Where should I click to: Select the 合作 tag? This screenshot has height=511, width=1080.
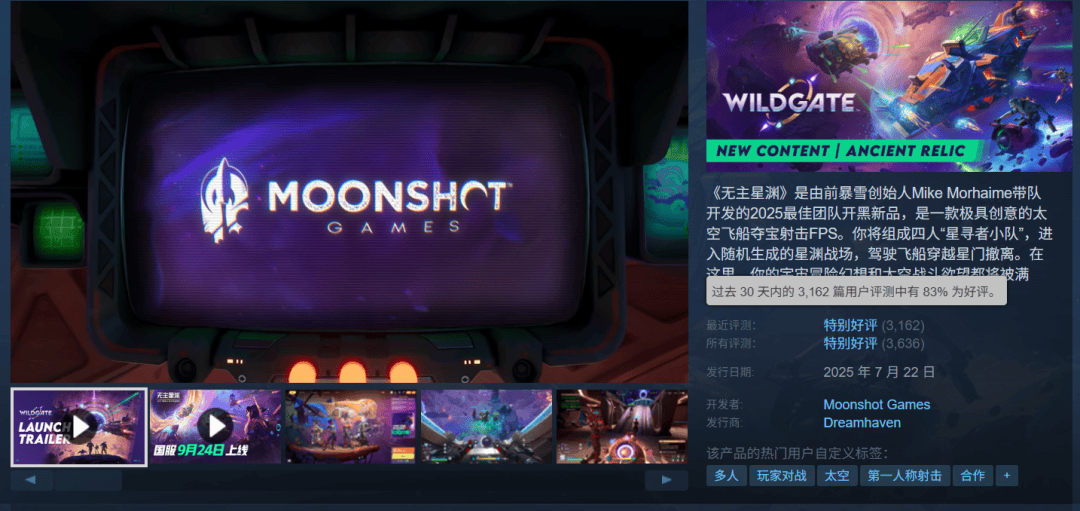973,475
